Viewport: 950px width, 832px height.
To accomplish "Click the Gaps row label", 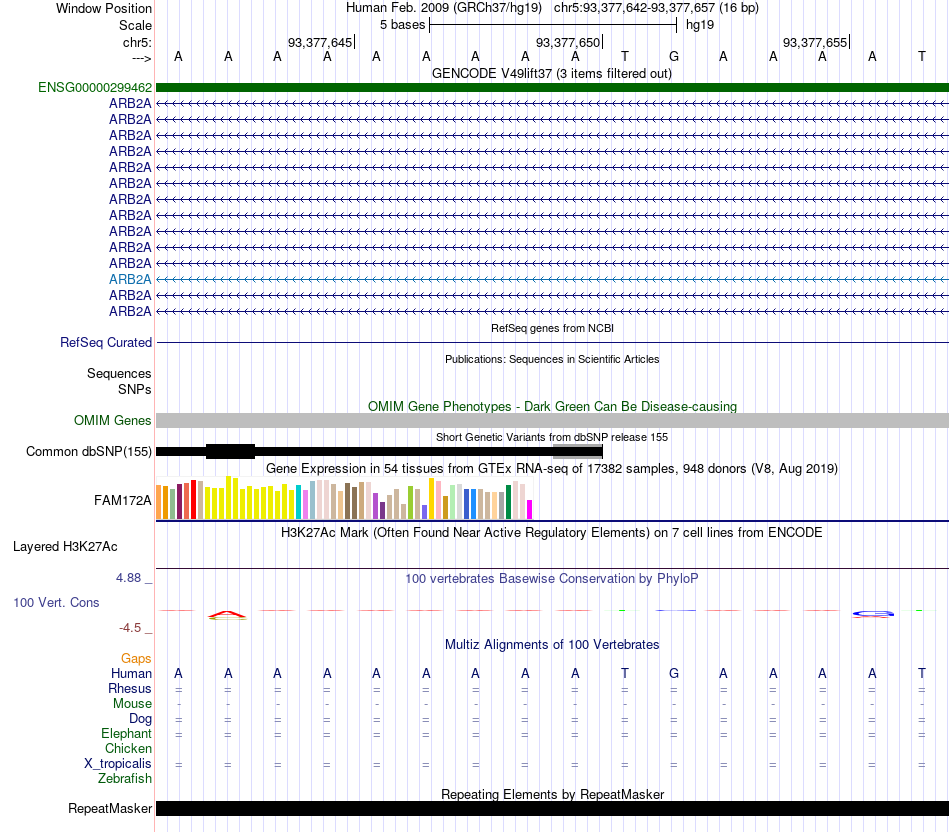I will tap(136, 658).
